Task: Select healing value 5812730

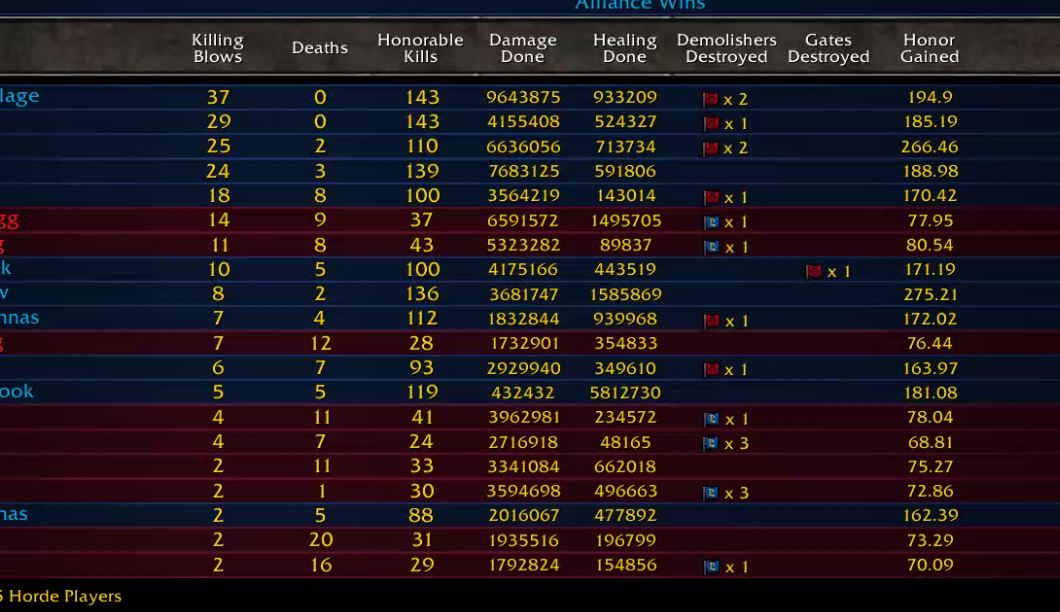Action: [x=625, y=392]
